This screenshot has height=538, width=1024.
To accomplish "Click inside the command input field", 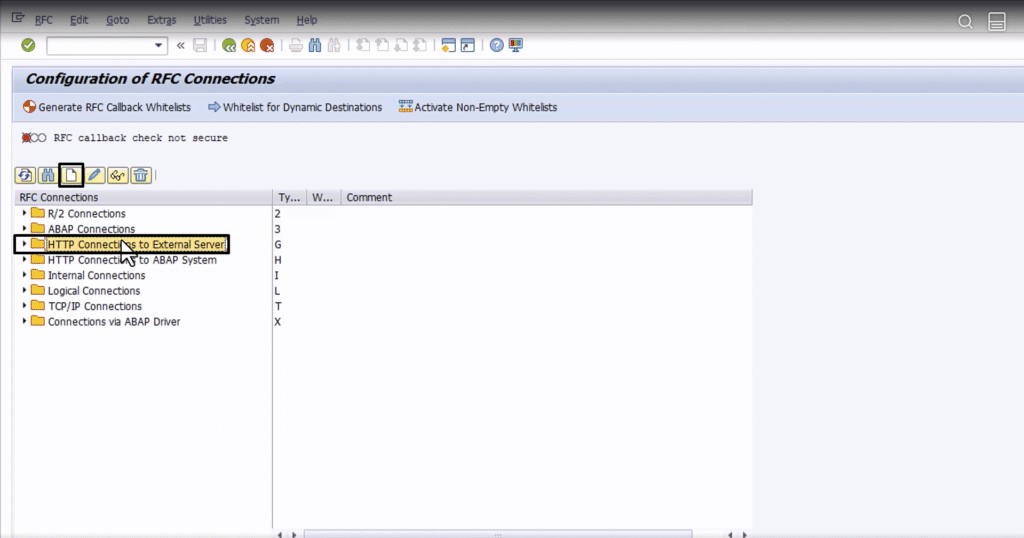I will (99, 45).
